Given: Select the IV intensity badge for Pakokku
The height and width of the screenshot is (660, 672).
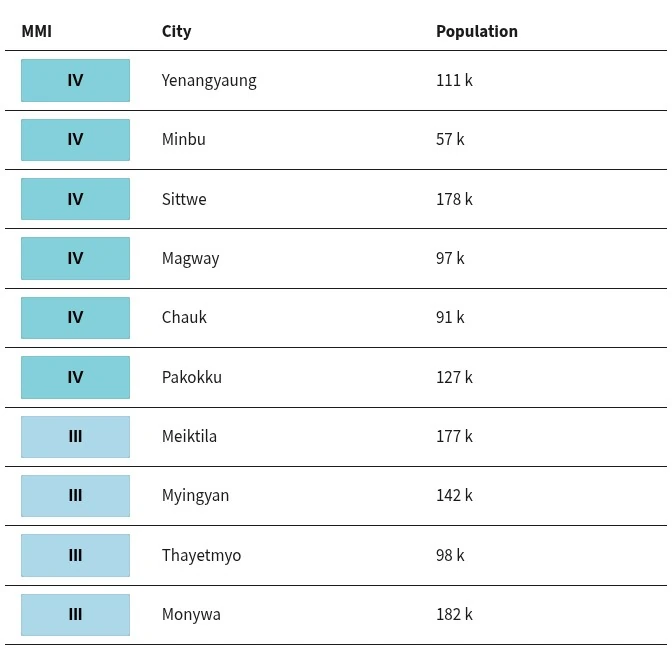Looking at the screenshot, I should 75,378.
